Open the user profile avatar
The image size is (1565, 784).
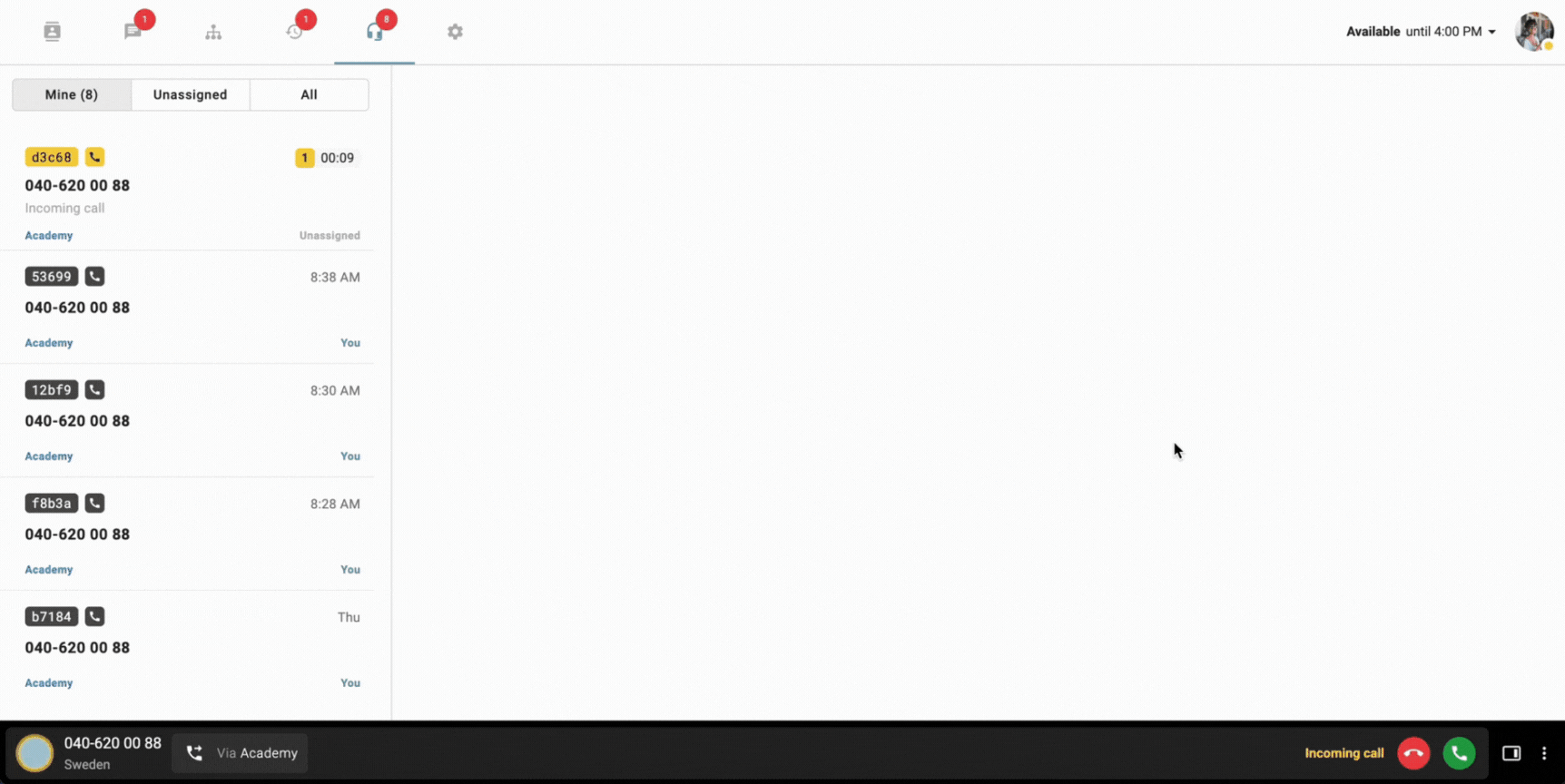coord(1535,32)
